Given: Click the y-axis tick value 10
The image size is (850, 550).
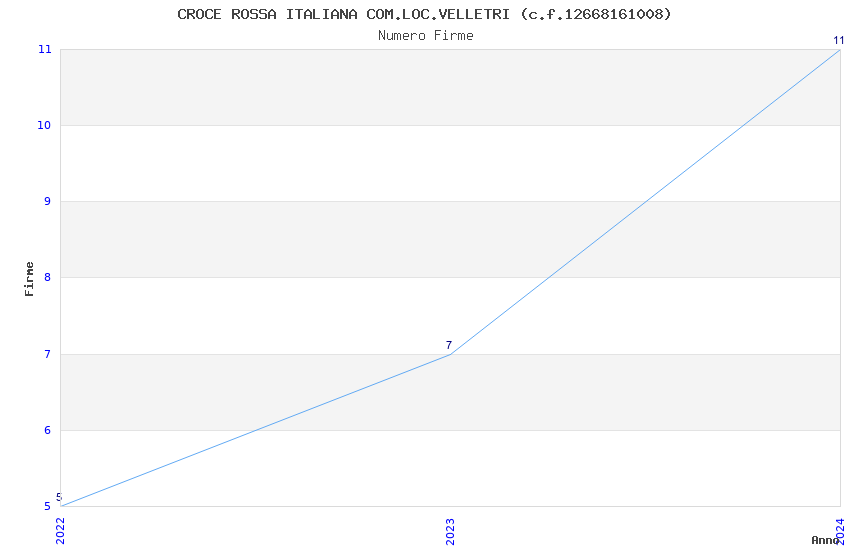Looking at the screenshot, I should pos(44,125).
